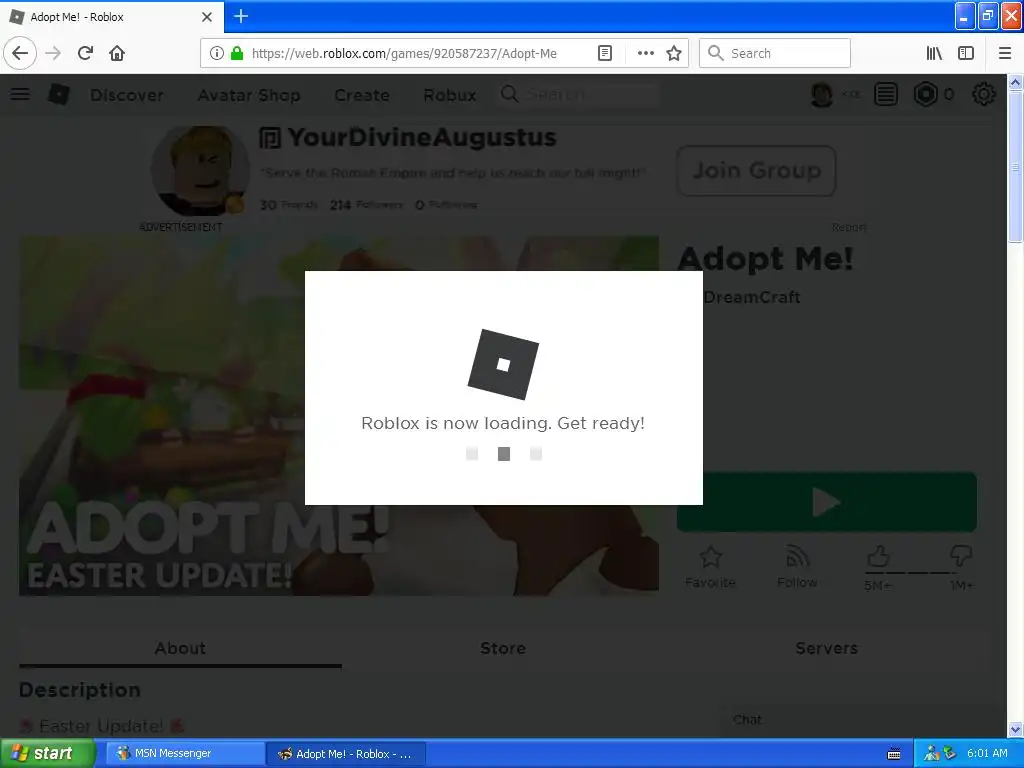
Task: Open the Windows start menu
Action: point(47,754)
